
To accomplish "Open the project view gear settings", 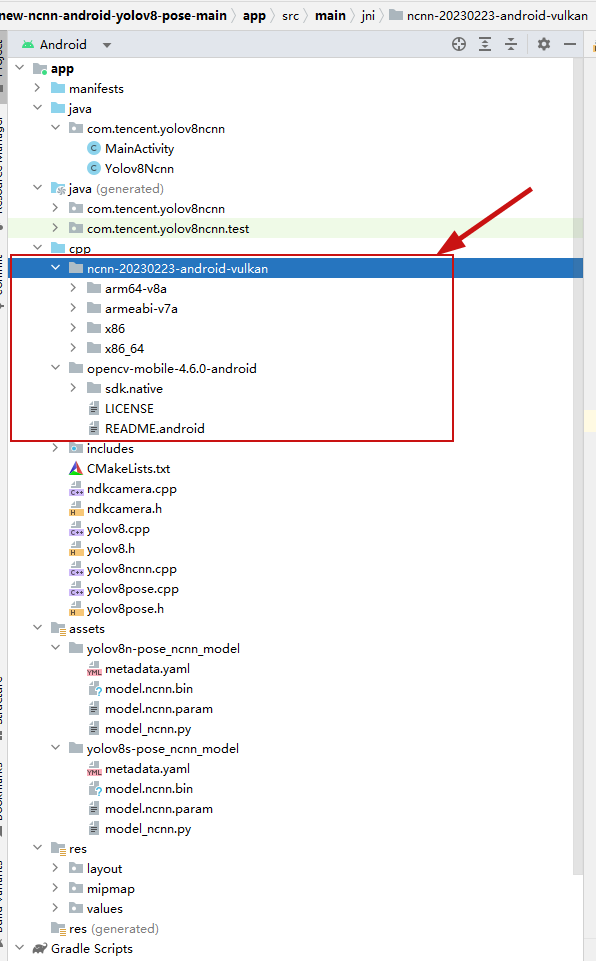I will [543, 44].
